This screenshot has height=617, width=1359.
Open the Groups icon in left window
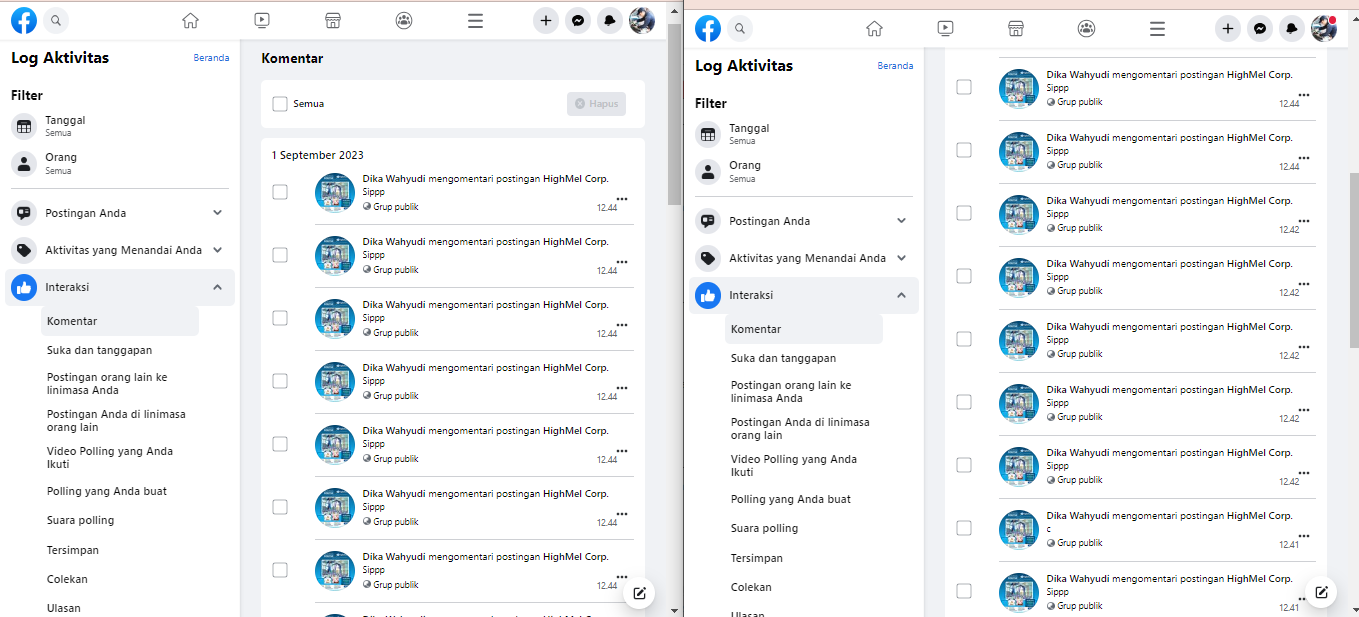pyautogui.click(x=404, y=20)
